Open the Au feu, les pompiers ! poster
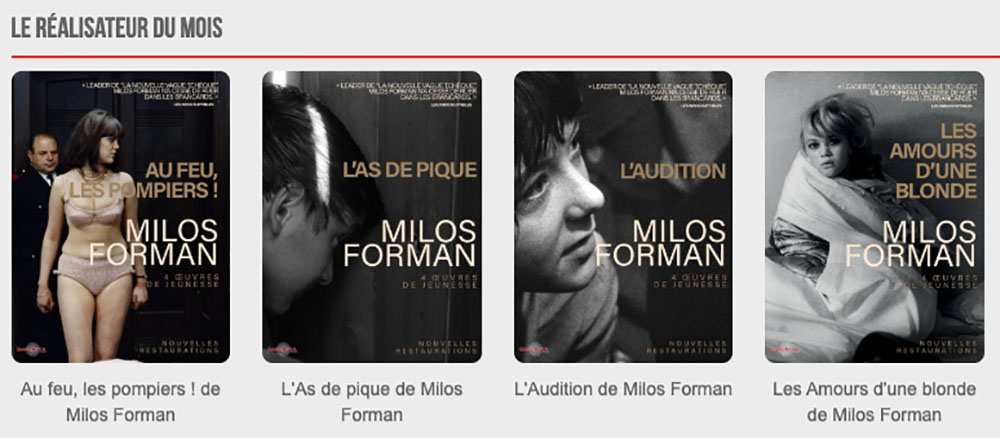Viewport: 1000px width, 438px height. click(121, 217)
